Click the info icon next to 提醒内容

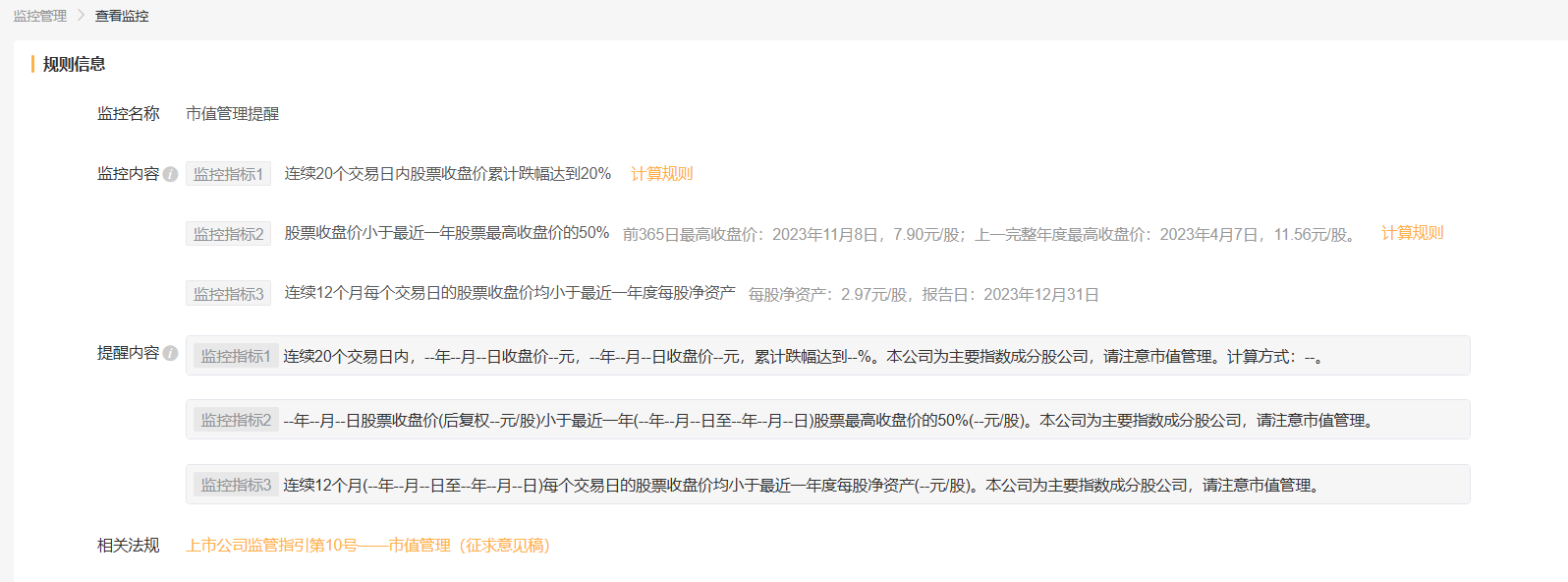click(x=171, y=353)
